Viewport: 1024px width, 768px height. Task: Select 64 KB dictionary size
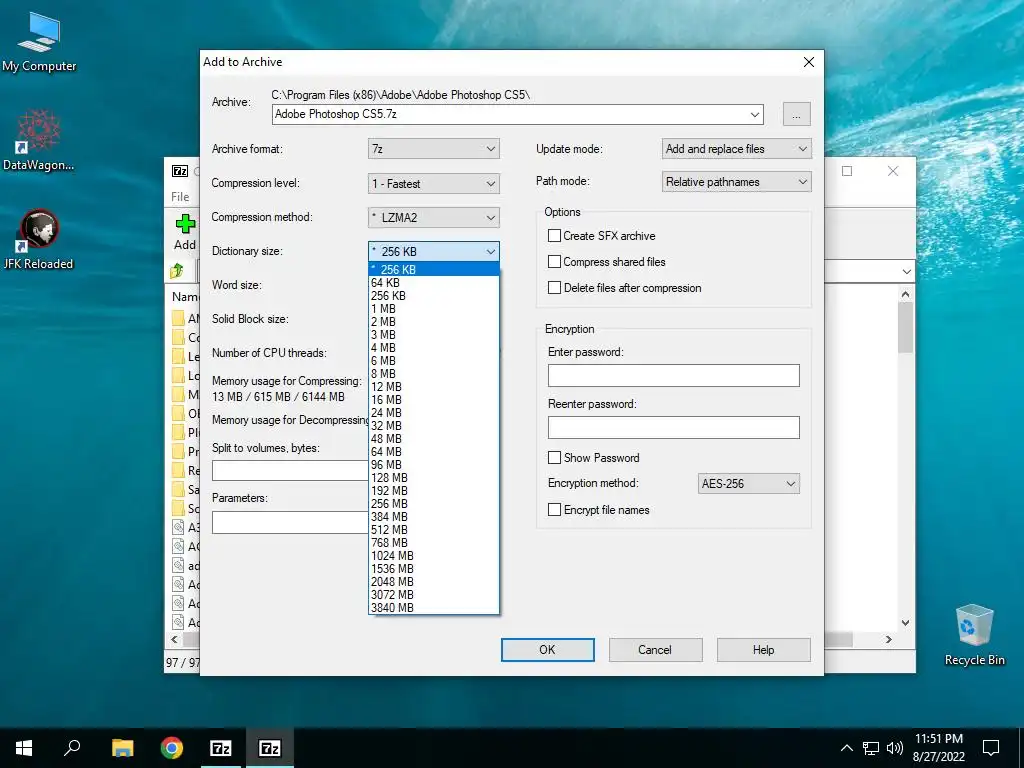(434, 283)
